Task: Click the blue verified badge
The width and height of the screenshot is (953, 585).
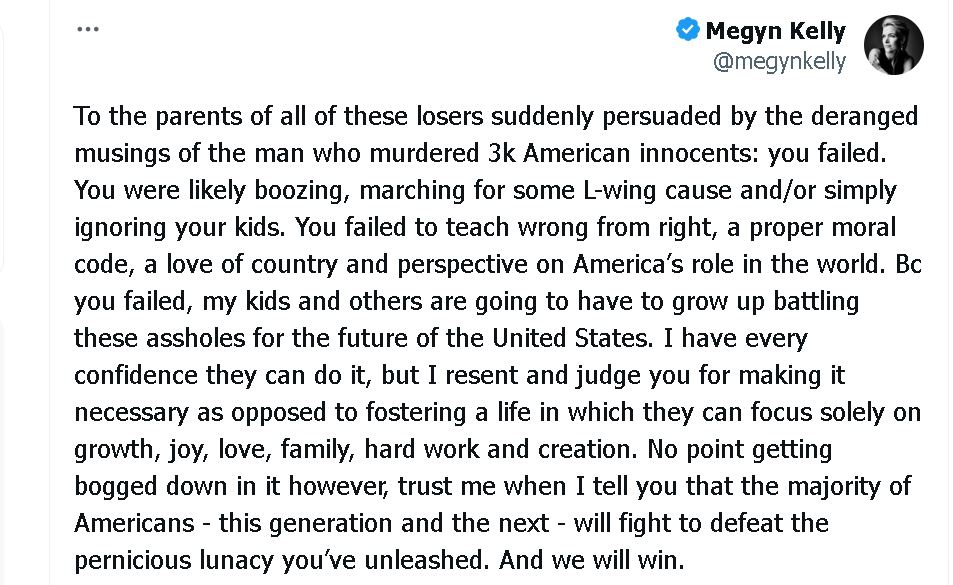Action: (x=688, y=30)
